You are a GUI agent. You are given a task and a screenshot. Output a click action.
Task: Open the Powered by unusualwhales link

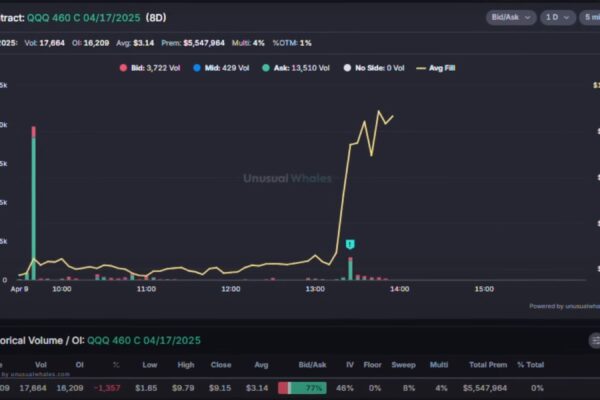coord(564,306)
